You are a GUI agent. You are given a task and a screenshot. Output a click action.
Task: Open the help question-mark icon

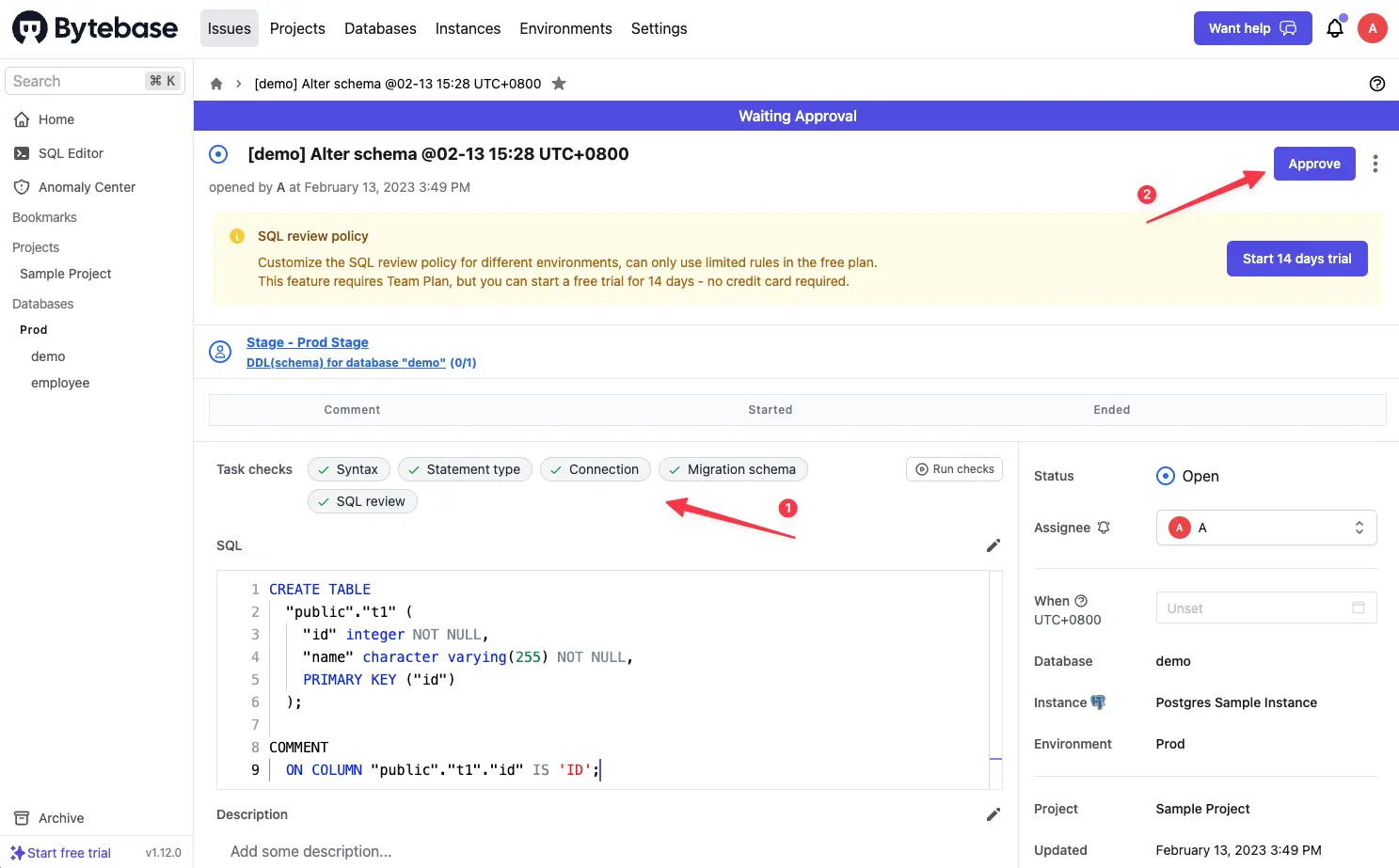(1377, 84)
